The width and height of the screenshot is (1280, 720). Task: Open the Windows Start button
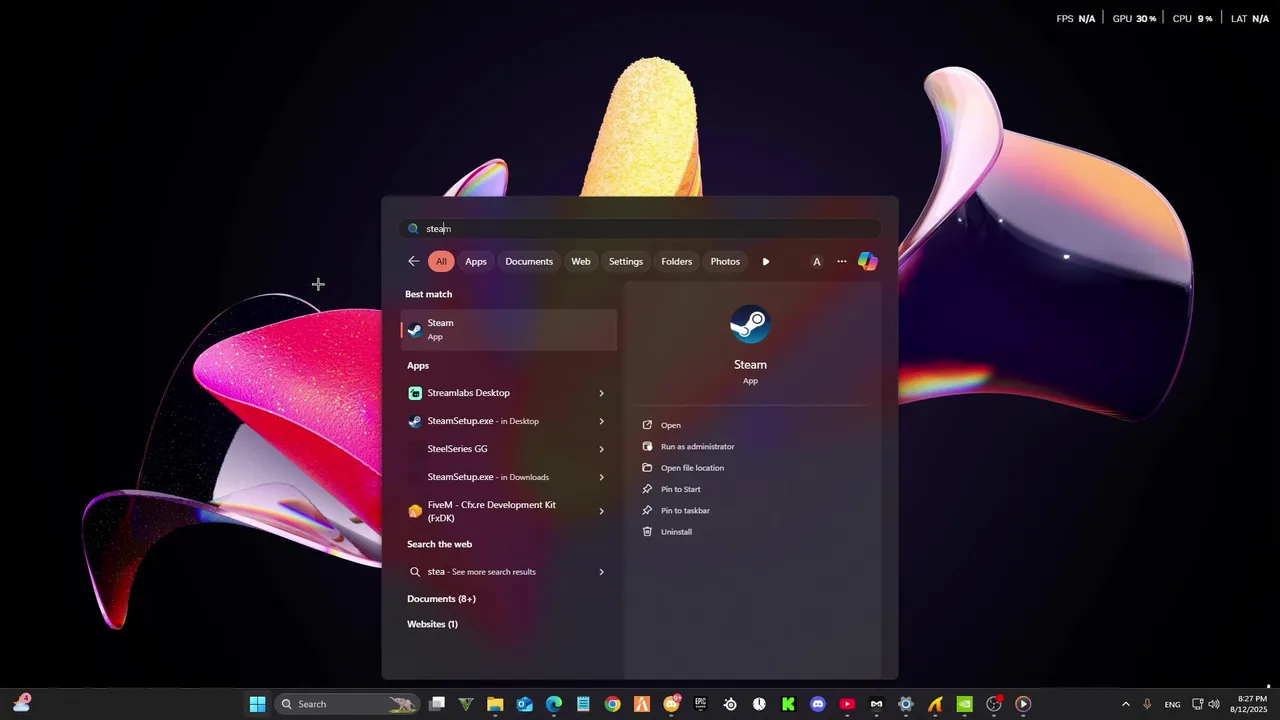pyautogui.click(x=257, y=704)
